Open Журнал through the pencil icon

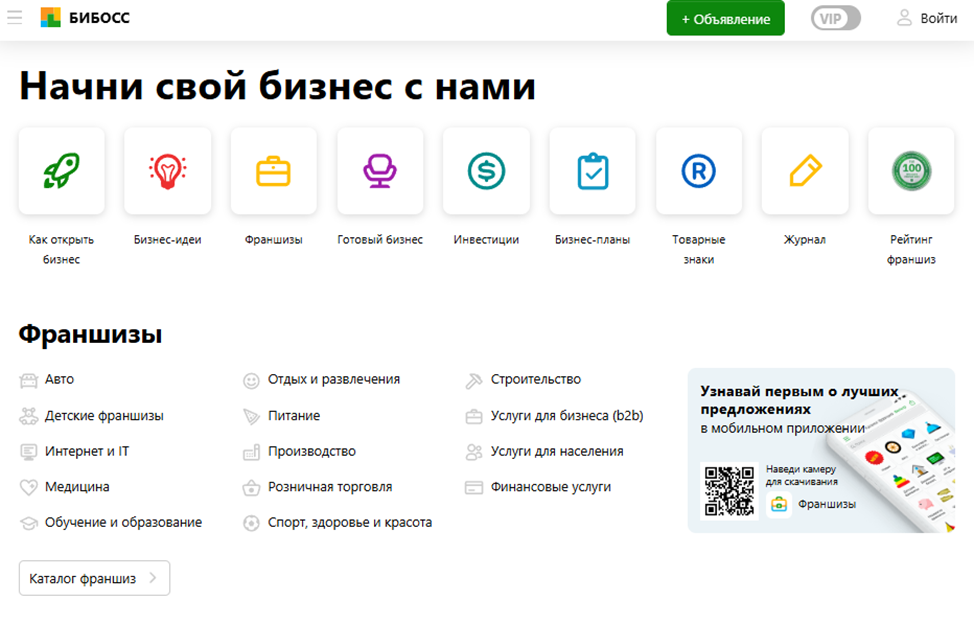804,170
